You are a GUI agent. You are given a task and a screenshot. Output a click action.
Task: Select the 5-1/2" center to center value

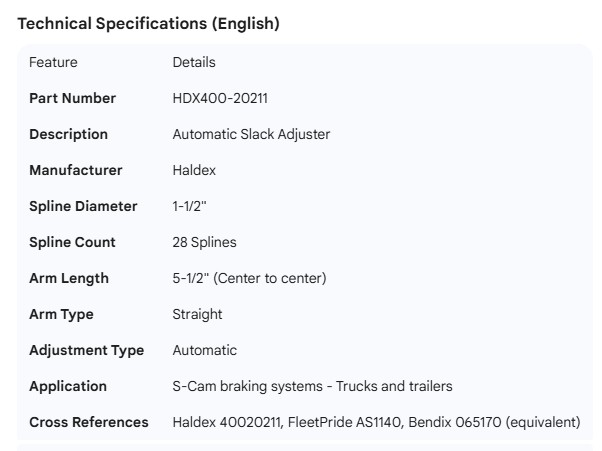[x=249, y=278]
